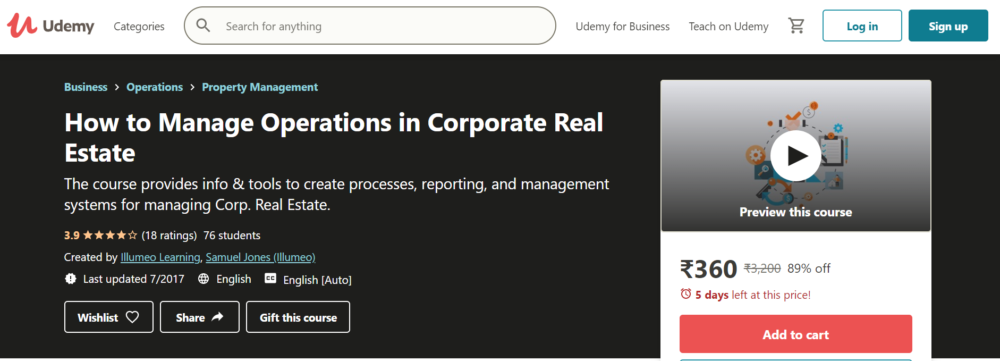Click the 76 students text
This screenshot has width=1000, height=361.
[232, 235]
